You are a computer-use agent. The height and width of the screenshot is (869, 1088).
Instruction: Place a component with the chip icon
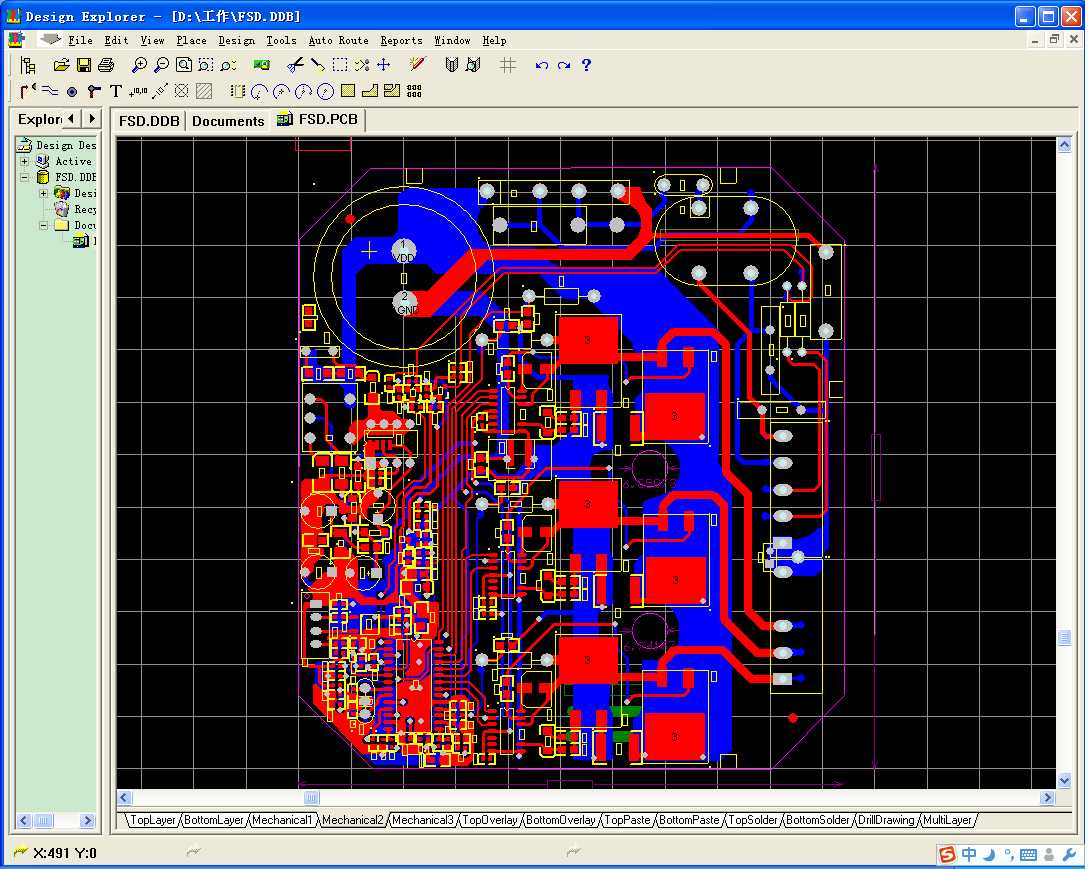(237, 91)
